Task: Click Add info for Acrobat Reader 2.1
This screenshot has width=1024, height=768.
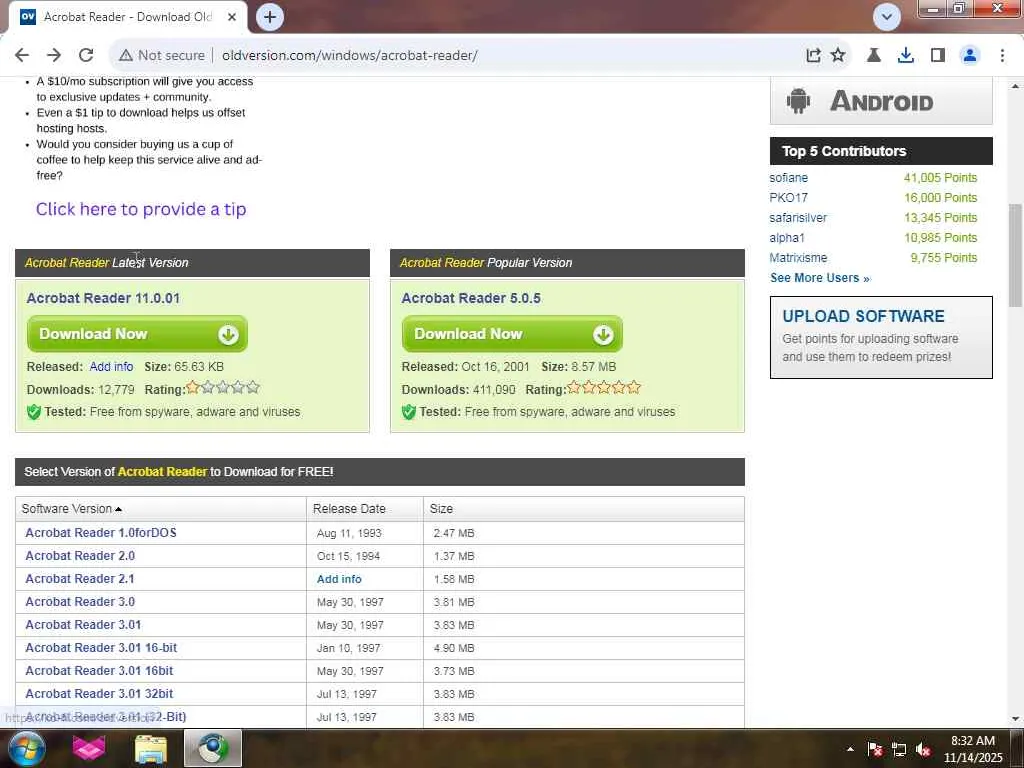Action: pos(339,579)
